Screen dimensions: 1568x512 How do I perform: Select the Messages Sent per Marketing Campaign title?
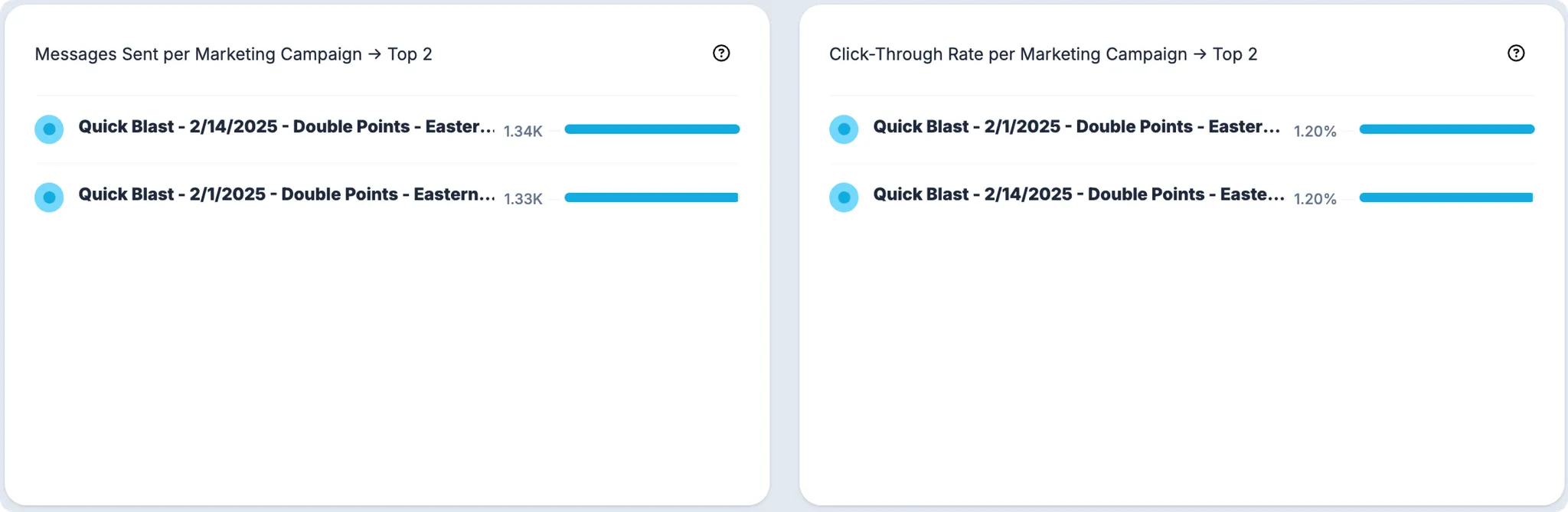pyautogui.click(x=234, y=54)
